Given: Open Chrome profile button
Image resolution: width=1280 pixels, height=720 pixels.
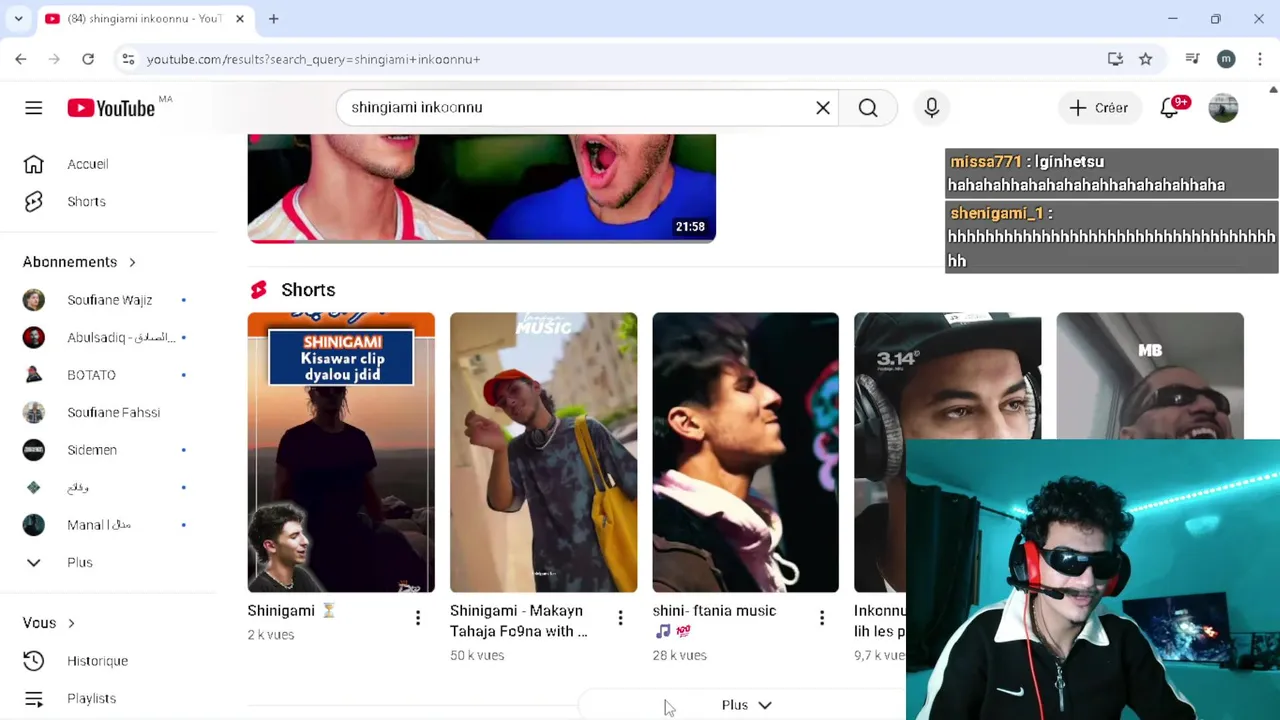Looking at the screenshot, I should click(1226, 59).
